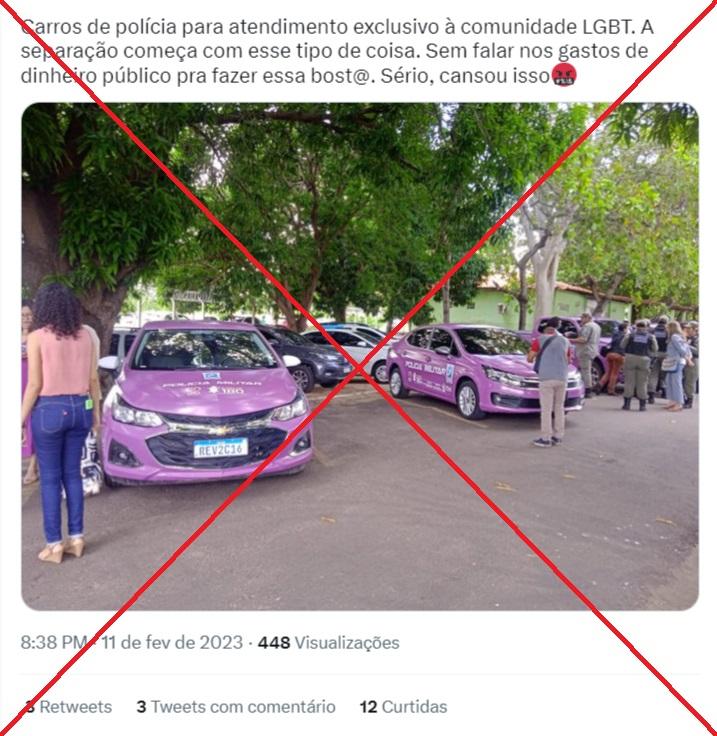Click the woman in jeans and pink top

61,422
